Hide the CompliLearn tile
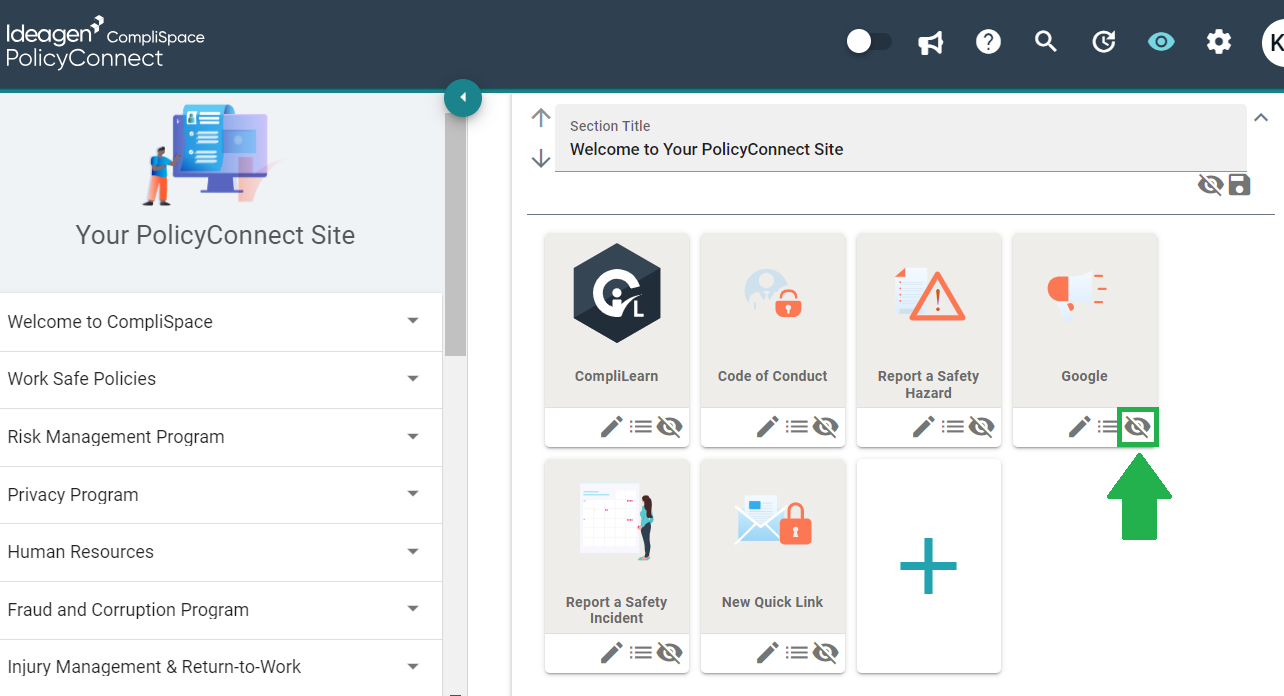Image resolution: width=1284 pixels, height=696 pixels. coord(669,427)
